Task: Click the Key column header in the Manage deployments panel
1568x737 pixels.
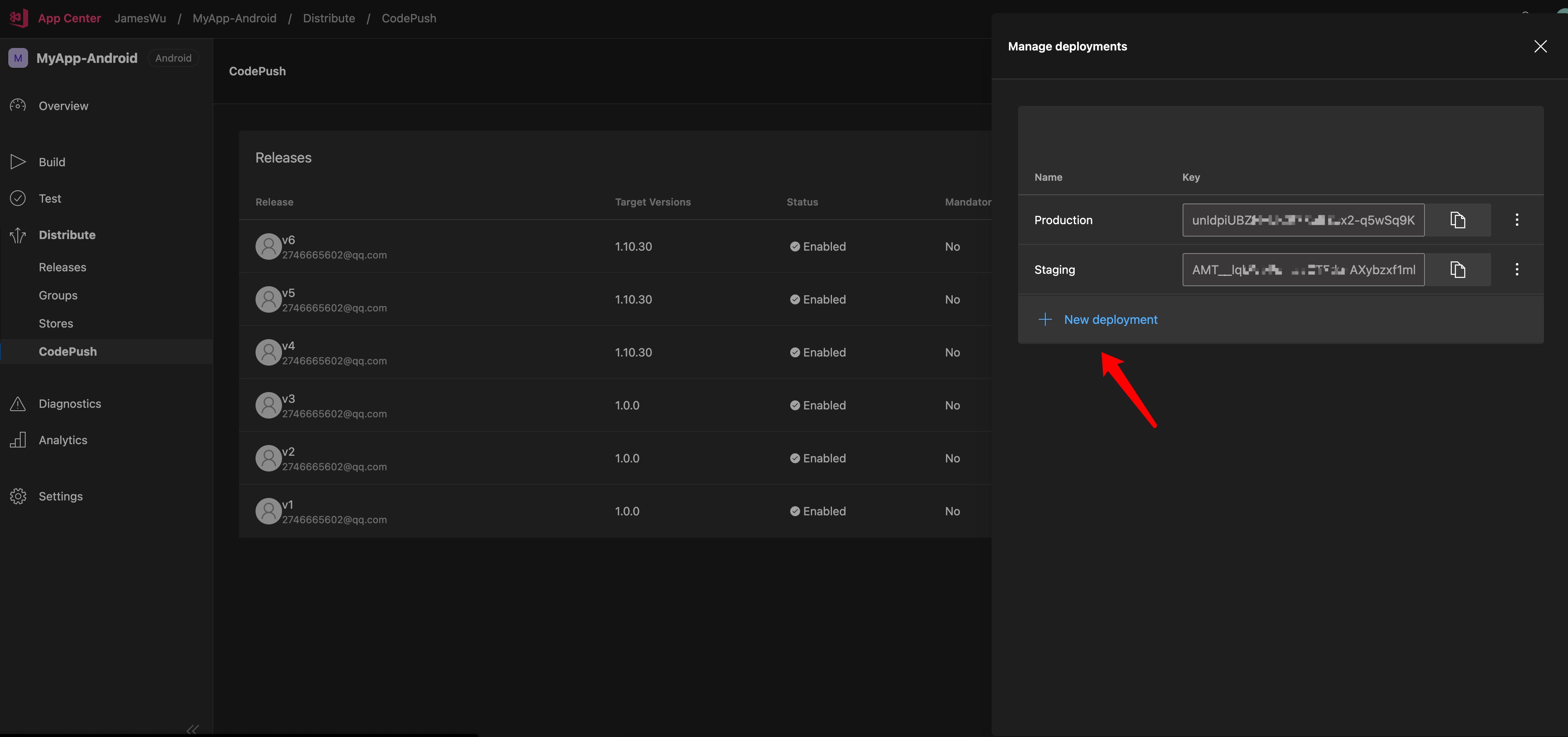Action: tap(1190, 177)
